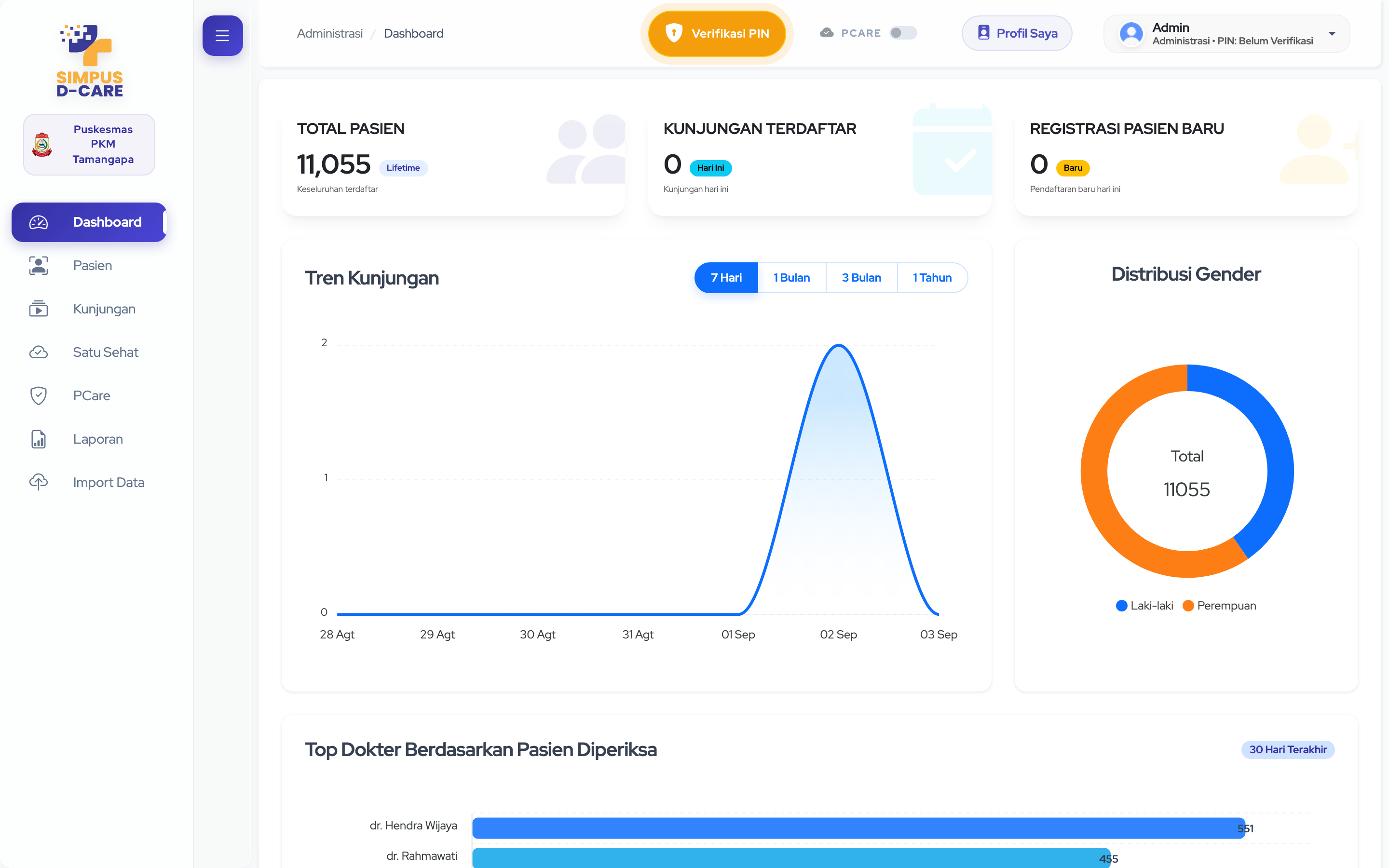Click the shield icon in Verifikasi PIN
1389x868 pixels.
pyautogui.click(x=674, y=33)
